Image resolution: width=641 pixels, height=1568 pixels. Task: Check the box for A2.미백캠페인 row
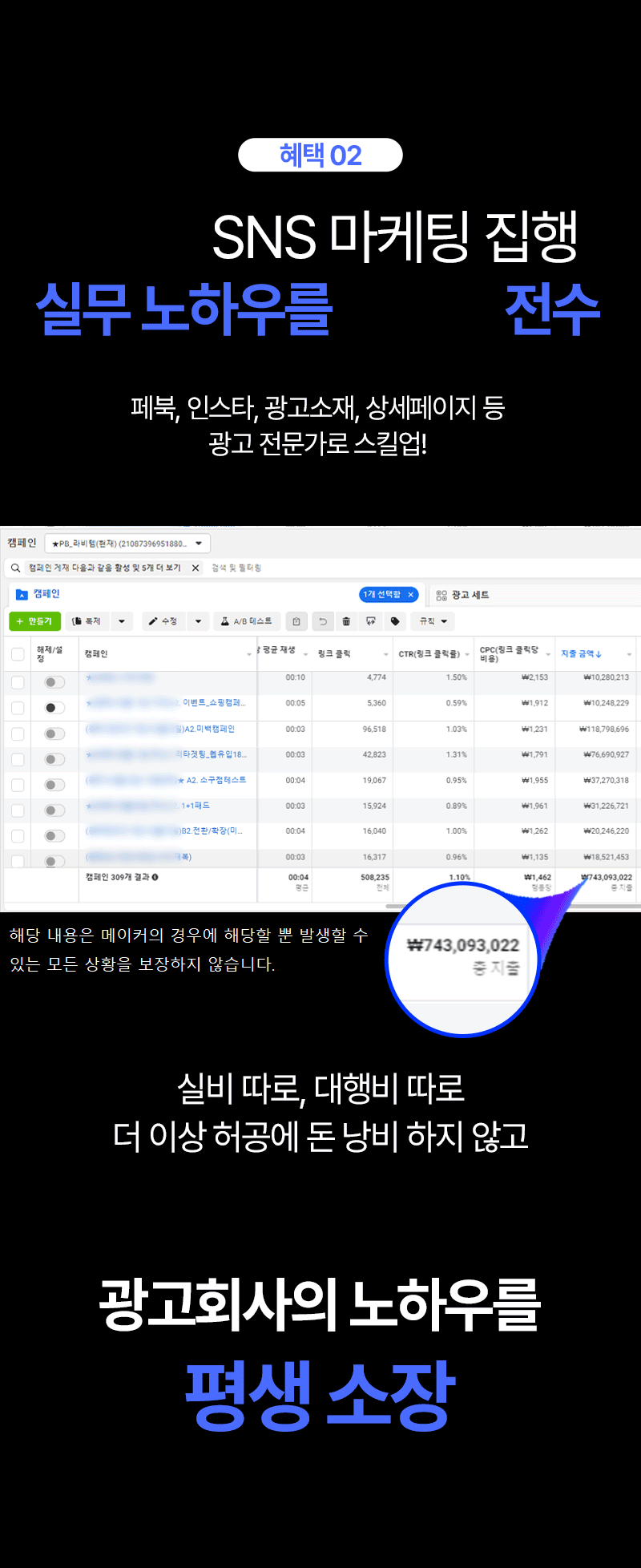click(18, 733)
